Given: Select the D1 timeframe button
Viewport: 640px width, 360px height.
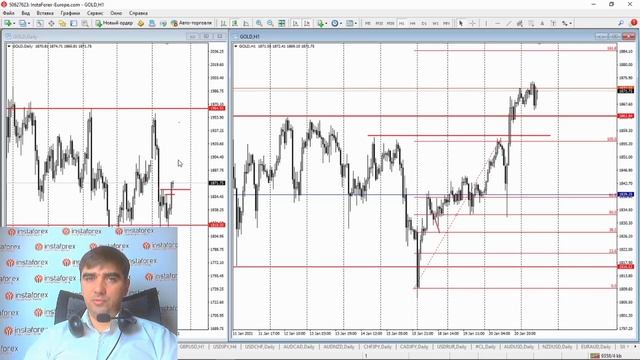Looking at the screenshot, I should click(x=424, y=23).
